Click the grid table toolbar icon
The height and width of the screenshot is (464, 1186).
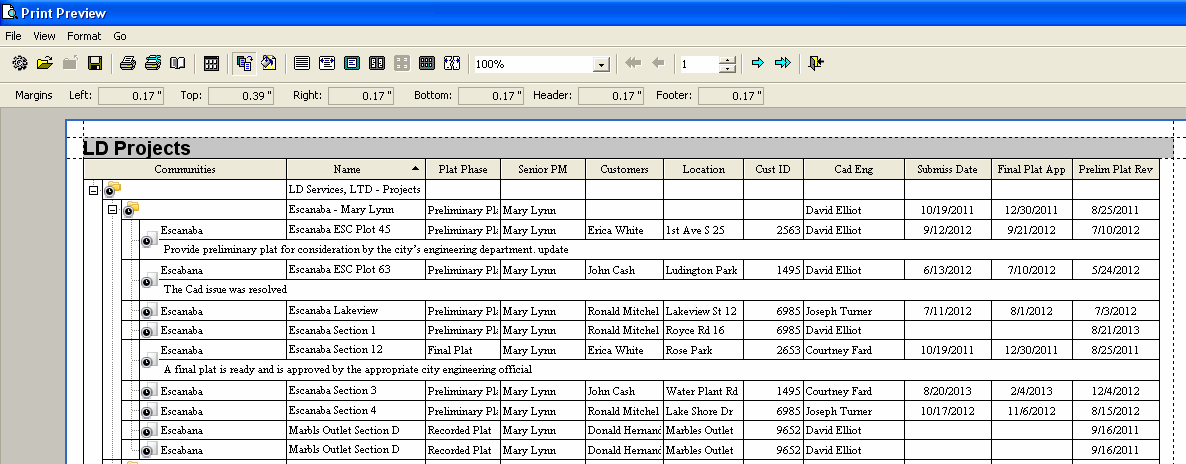pos(211,63)
